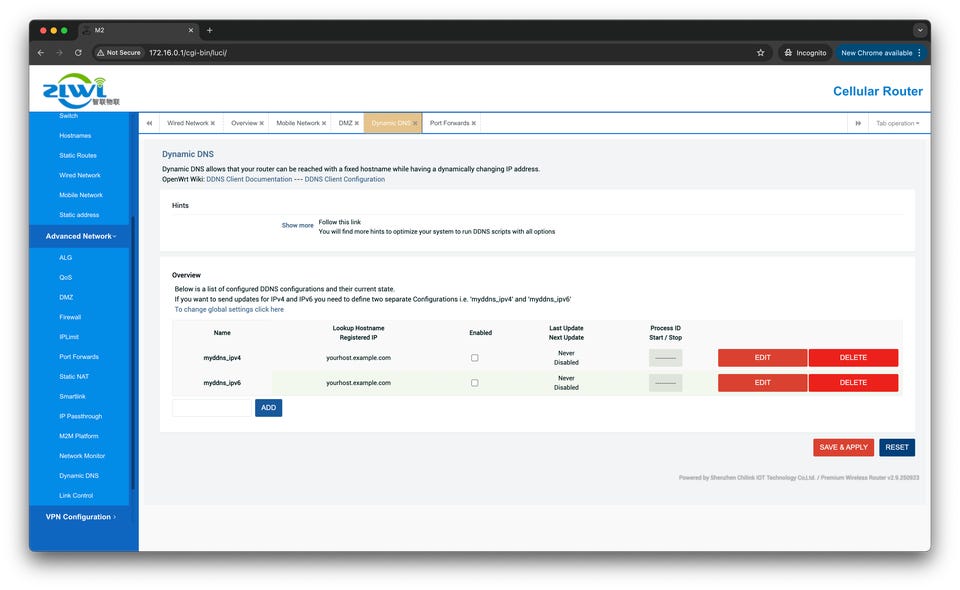Open ALG in the sidebar

tap(66, 258)
